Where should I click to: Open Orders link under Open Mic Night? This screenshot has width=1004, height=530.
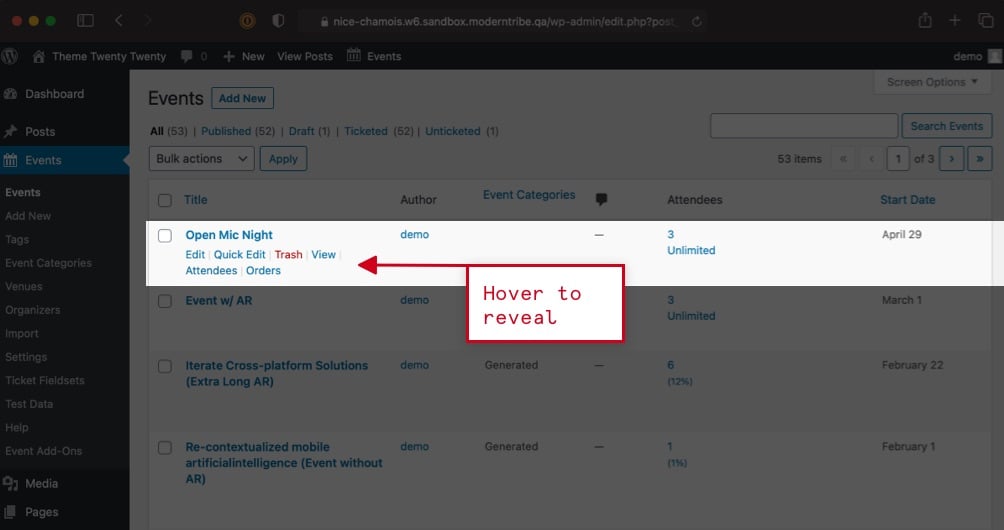263,271
